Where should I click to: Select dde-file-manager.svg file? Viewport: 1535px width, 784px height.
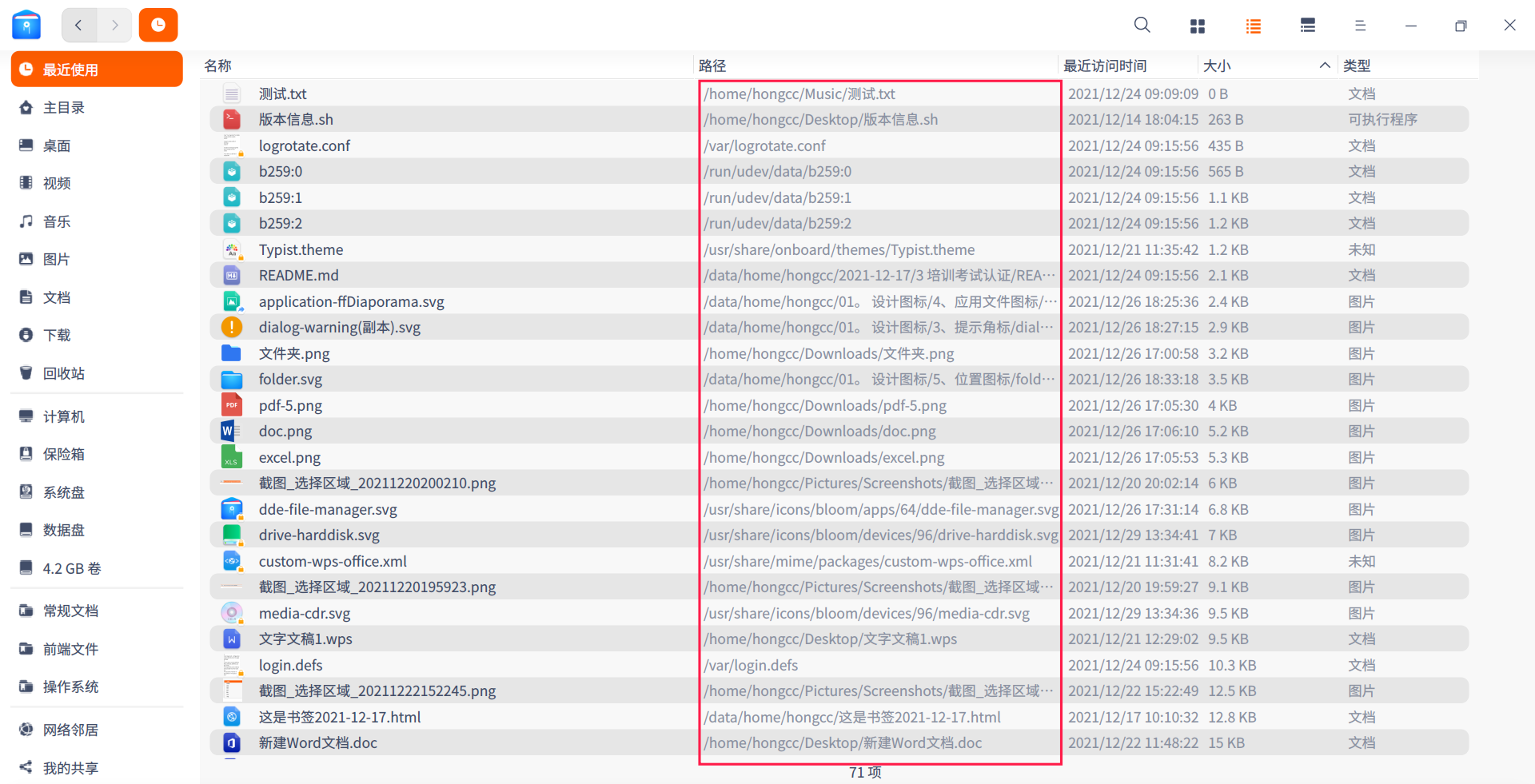(x=839, y=509)
